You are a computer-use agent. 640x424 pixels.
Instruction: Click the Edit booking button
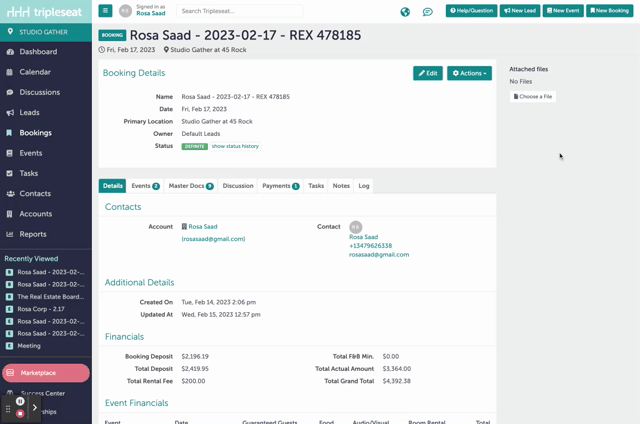427,73
